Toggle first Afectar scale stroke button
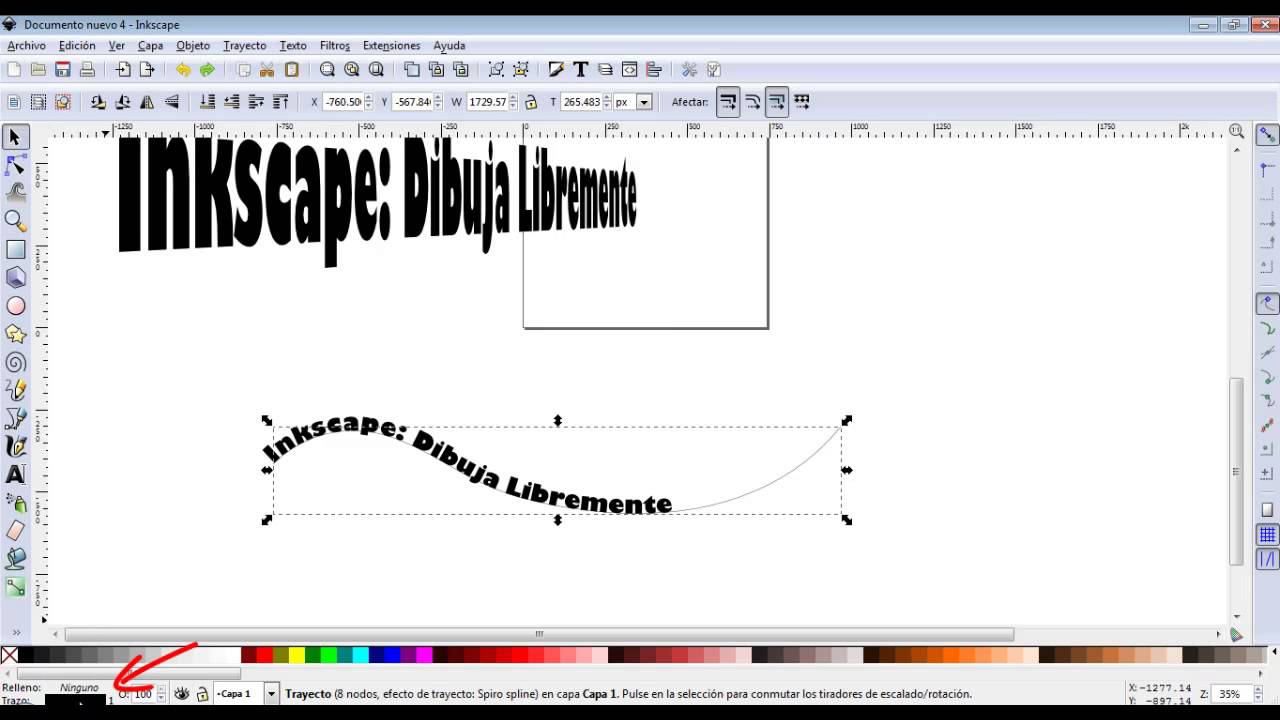The height and width of the screenshot is (720, 1280). pyautogui.click(x=728, y=101)
